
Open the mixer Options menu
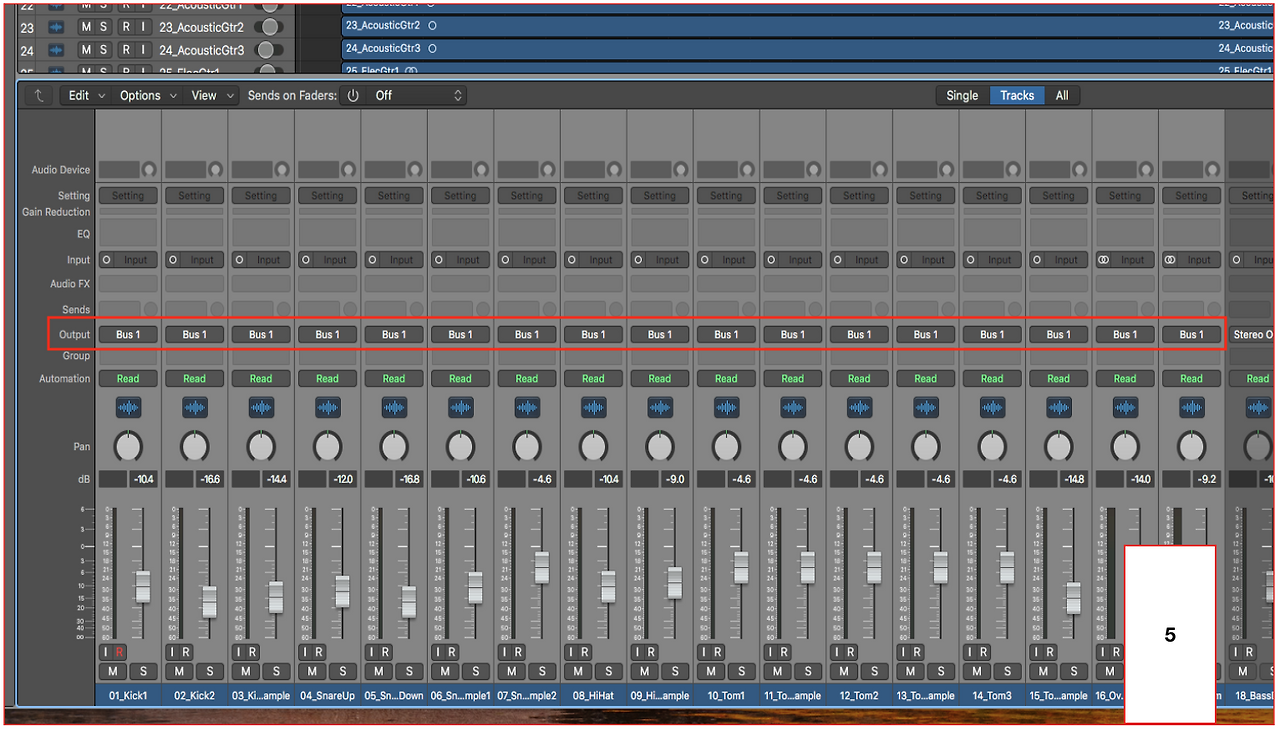[148, 96]
